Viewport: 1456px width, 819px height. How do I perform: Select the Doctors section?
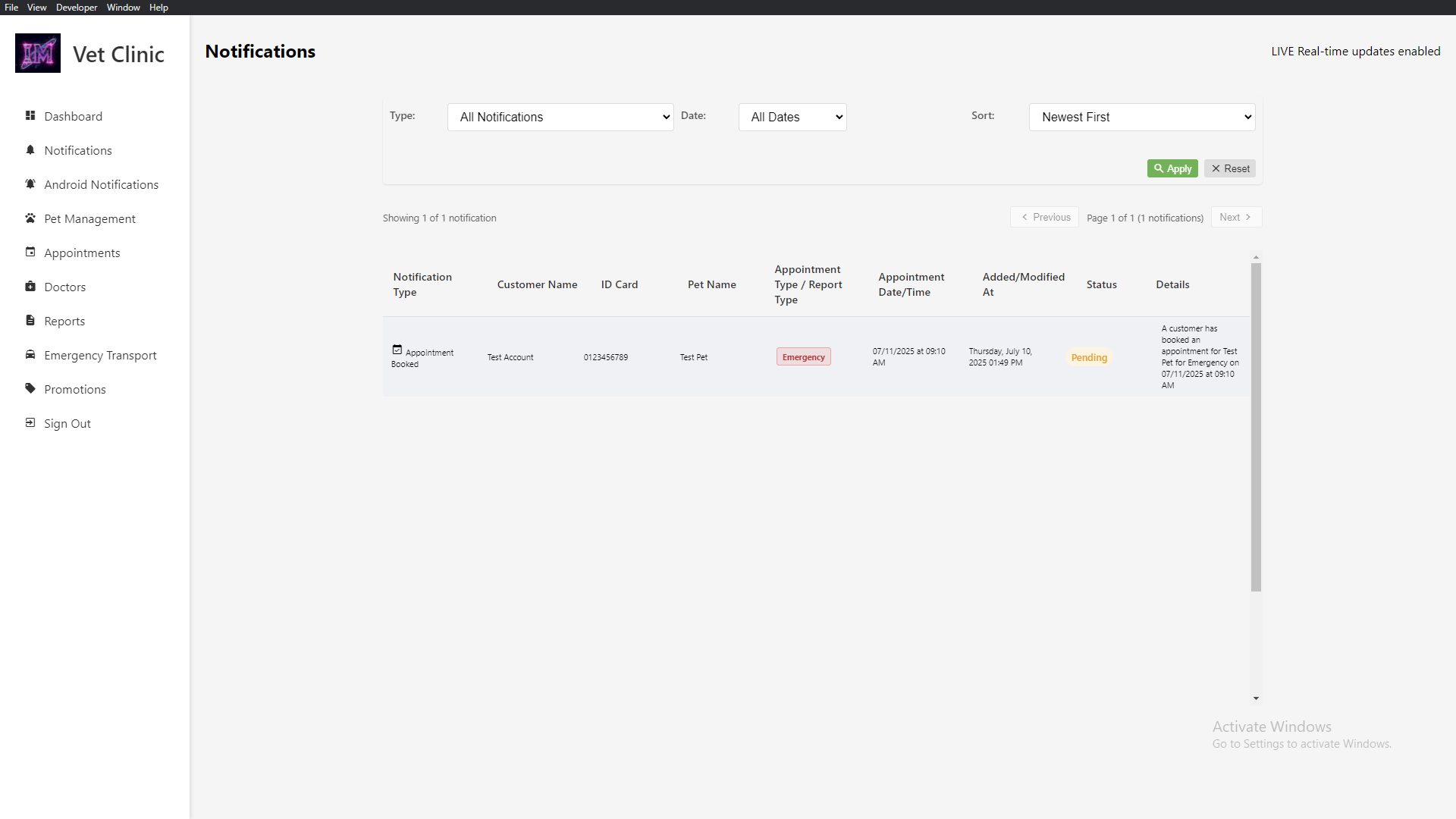click(64, 287)
